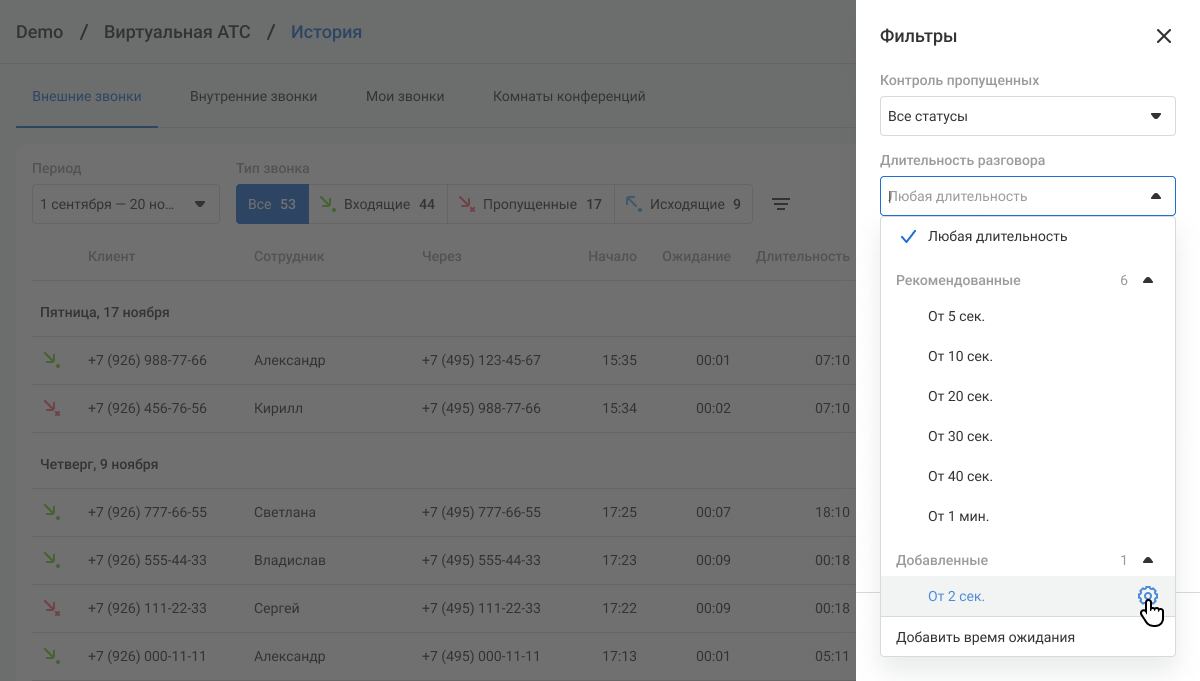Click incoming call icon for +7 (926) 000-11-11
Screen dimensions: 1200x681
50,656
